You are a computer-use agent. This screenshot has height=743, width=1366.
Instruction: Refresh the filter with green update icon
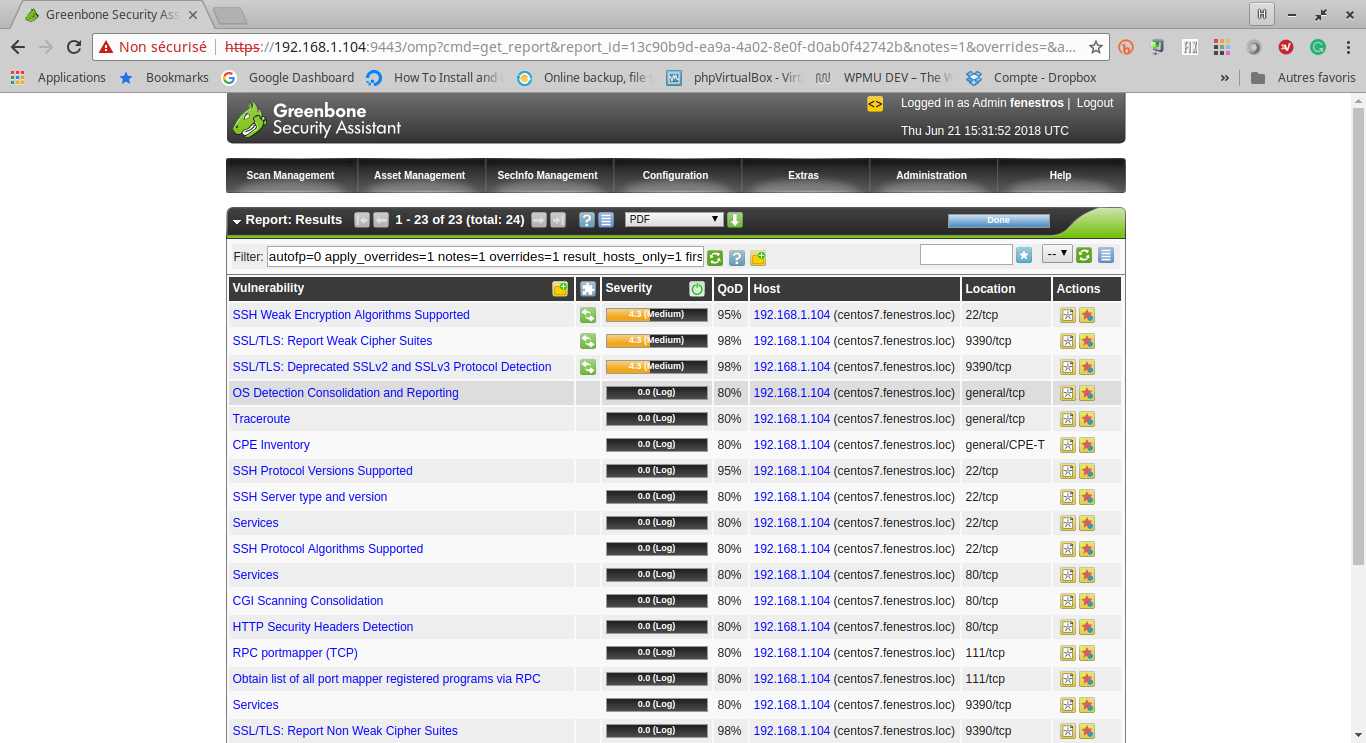click(x=715, y=258)
